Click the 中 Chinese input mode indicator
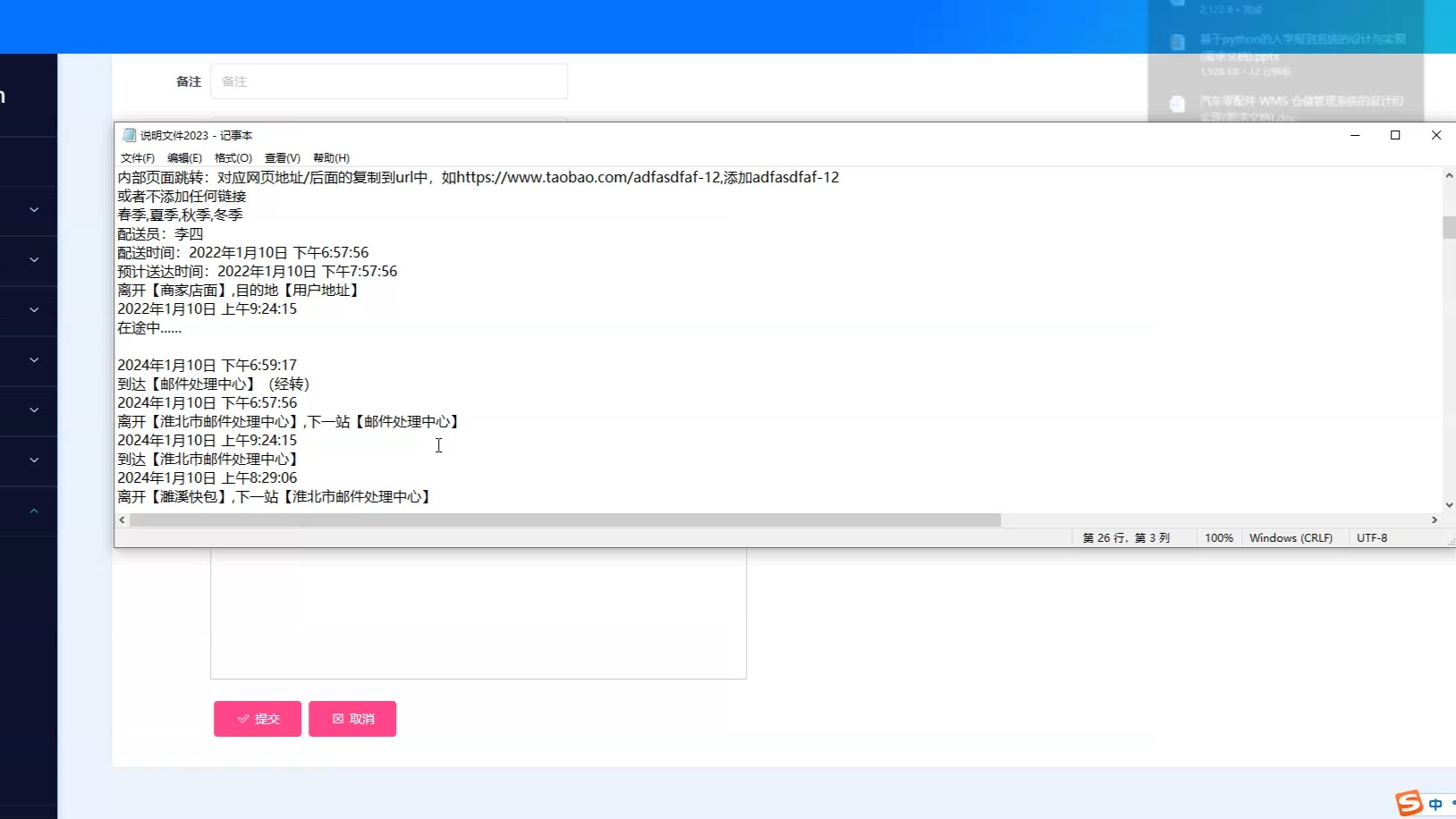Viewport: 1456px width, 819px height. (x=1435, y=804)
